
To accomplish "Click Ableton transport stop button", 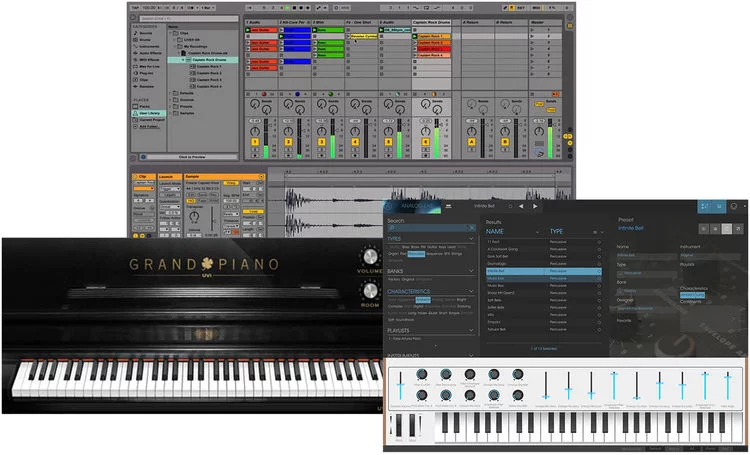I will (294, 8).
